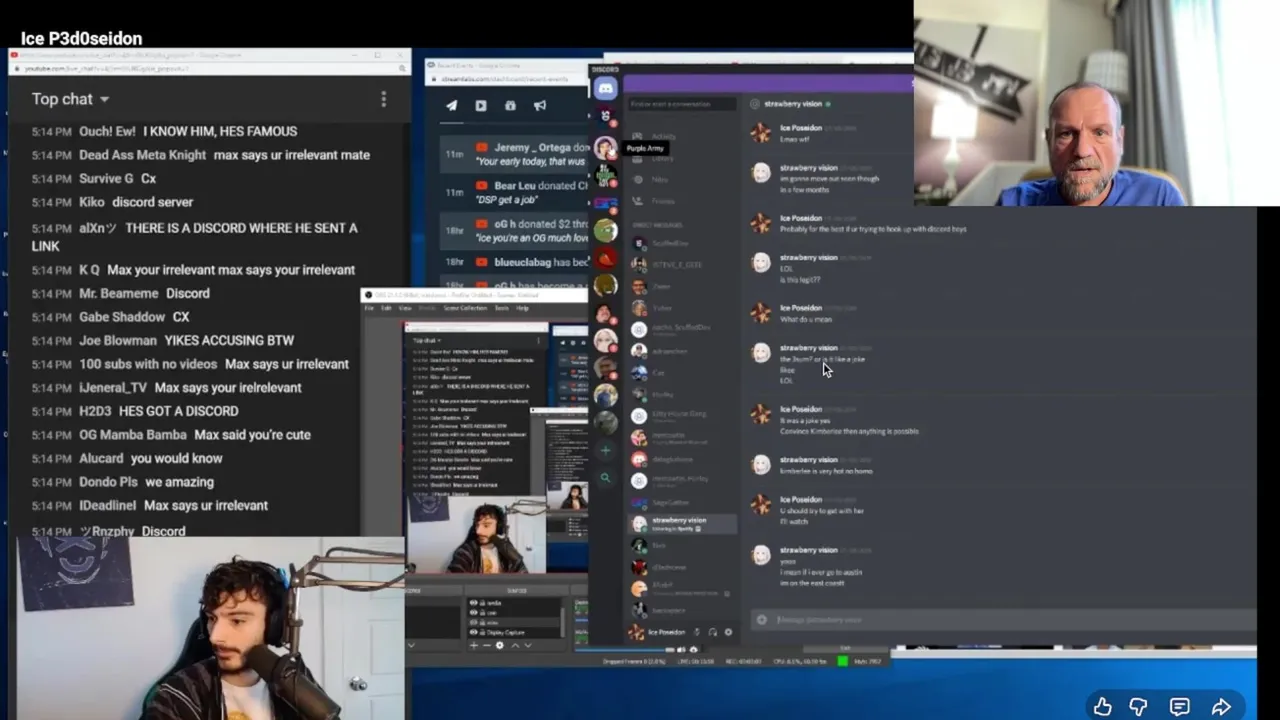Image resolution: width=1280 pixels, height=720 pixels.
Task: Click chat user 100 subs with no videos
Action: [x=148, y=364]
